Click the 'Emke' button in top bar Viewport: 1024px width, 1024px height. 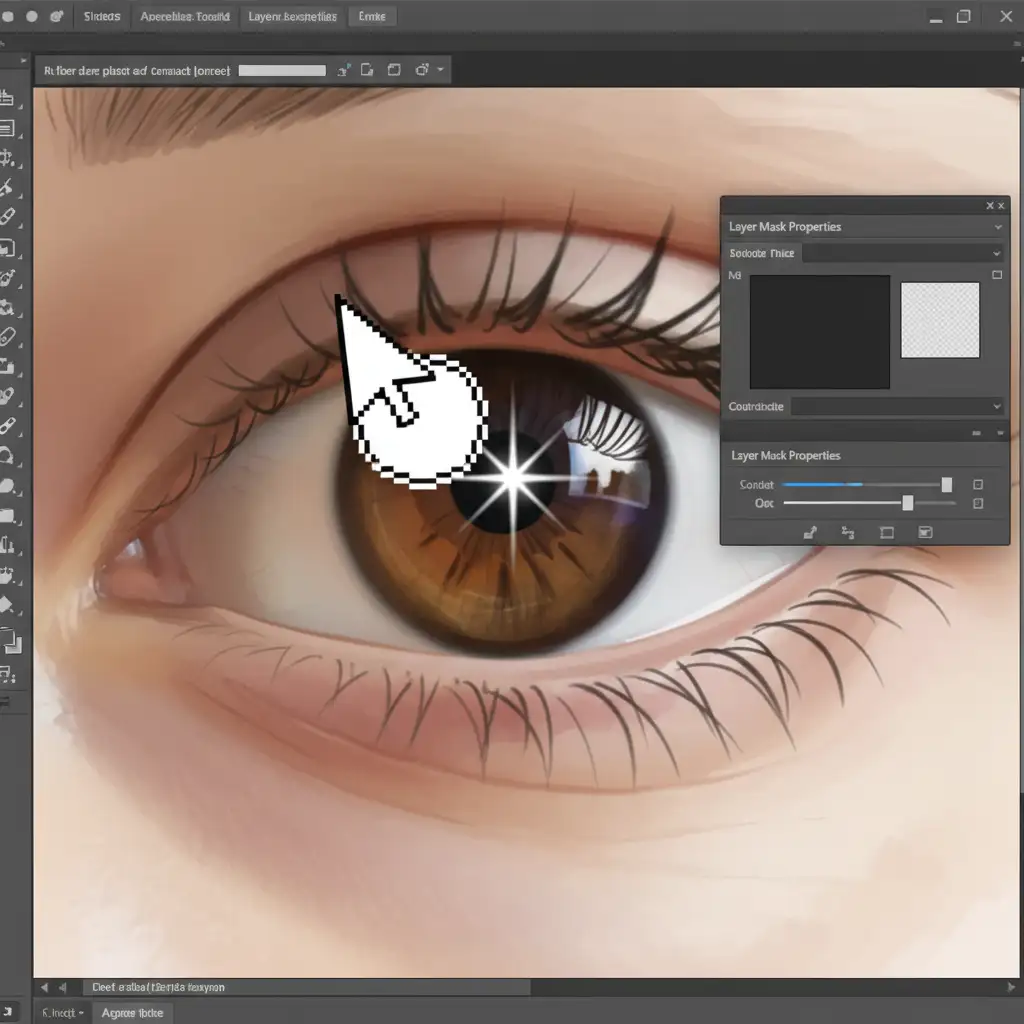click(x=372, y=17)
